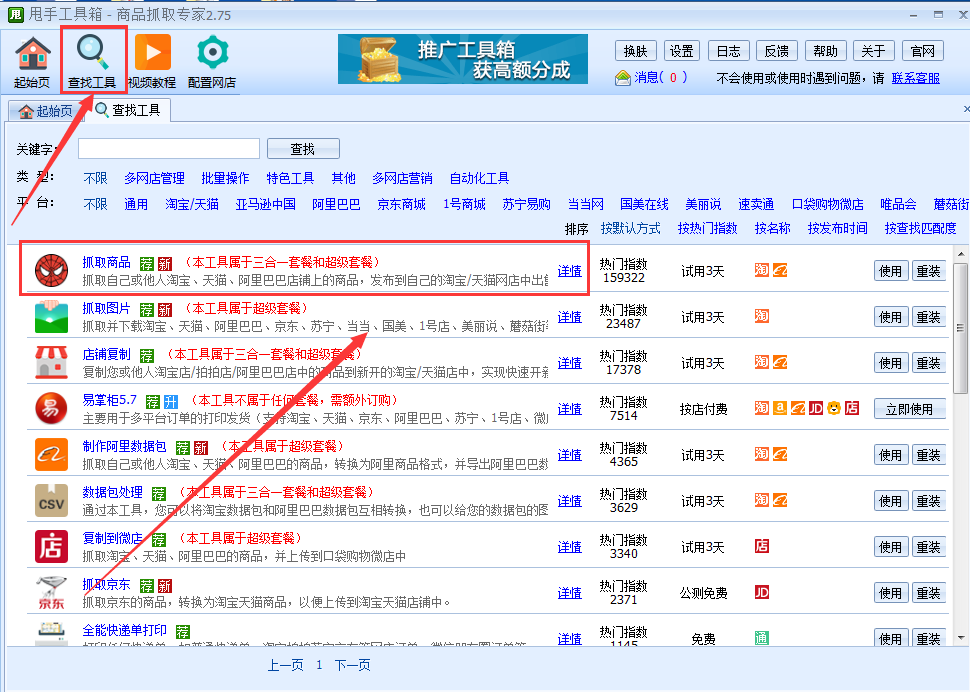Click the red 易 icon for 易掌柜5.7
The image size is (970, 692).
pyautogui.click(x=51, y=409)
